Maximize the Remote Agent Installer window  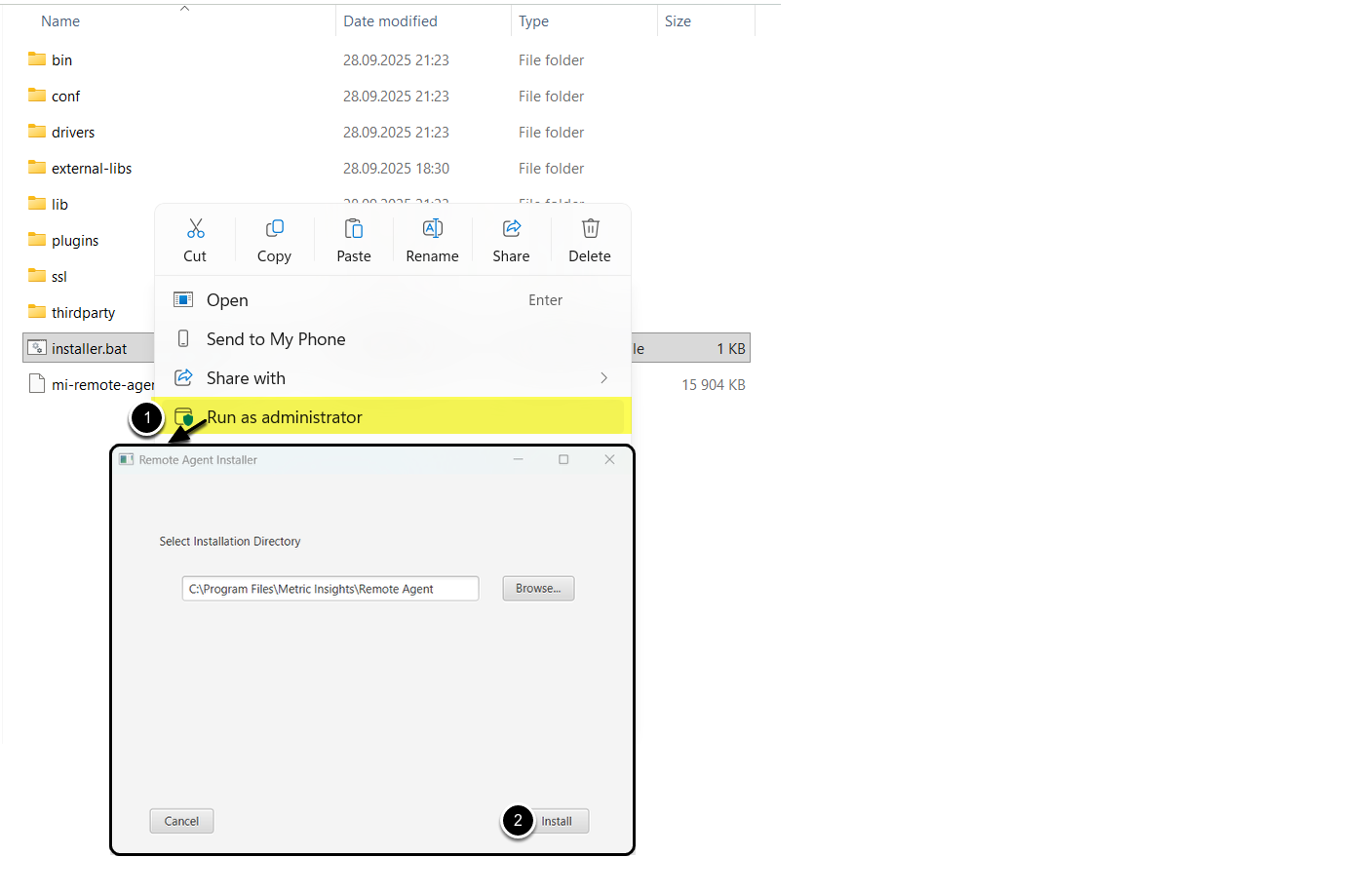coord(563,460)
